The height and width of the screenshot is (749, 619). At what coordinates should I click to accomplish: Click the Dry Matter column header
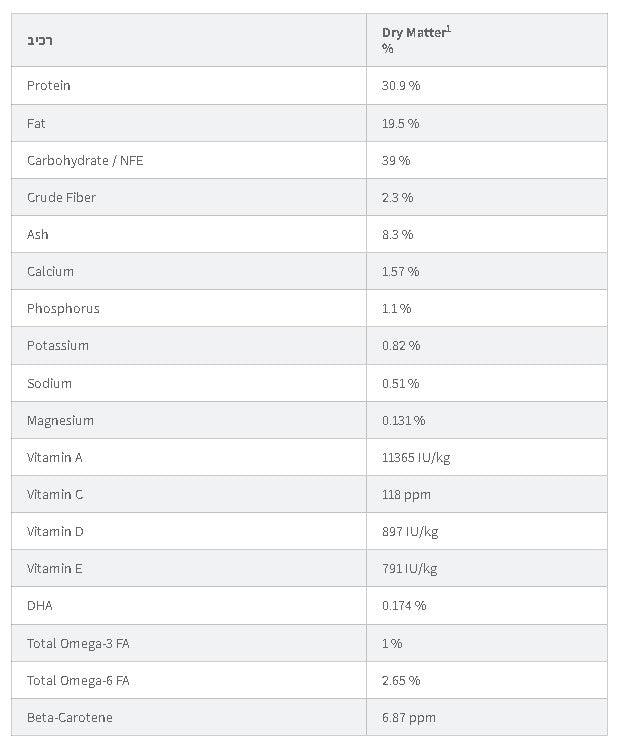coord(416,33)
